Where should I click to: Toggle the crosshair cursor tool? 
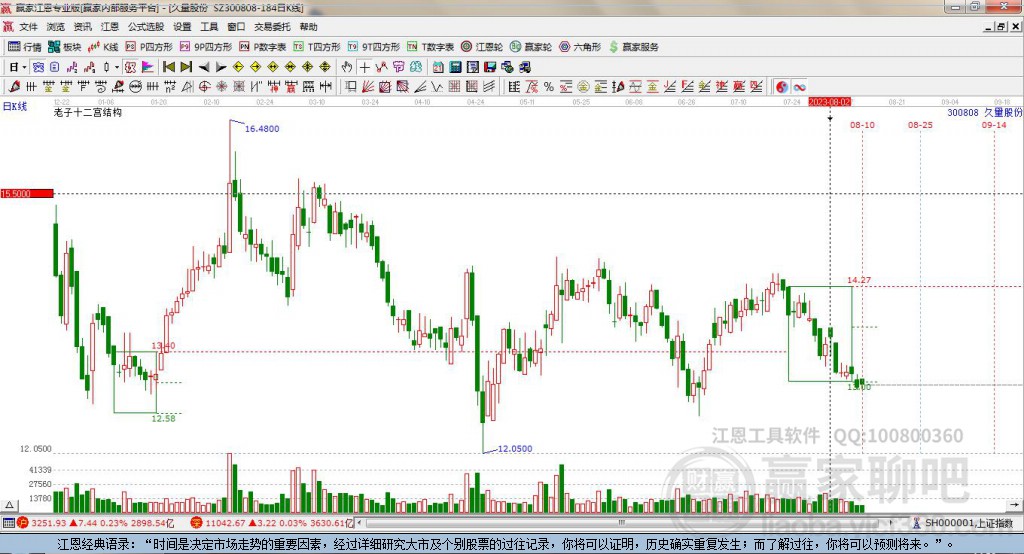(364, 67)
